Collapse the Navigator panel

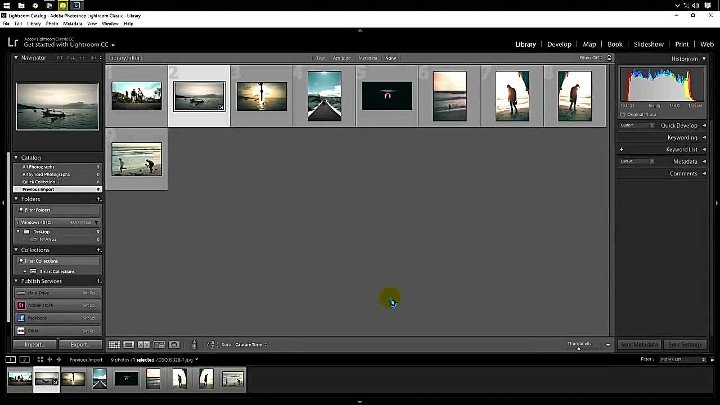(16, 58)
